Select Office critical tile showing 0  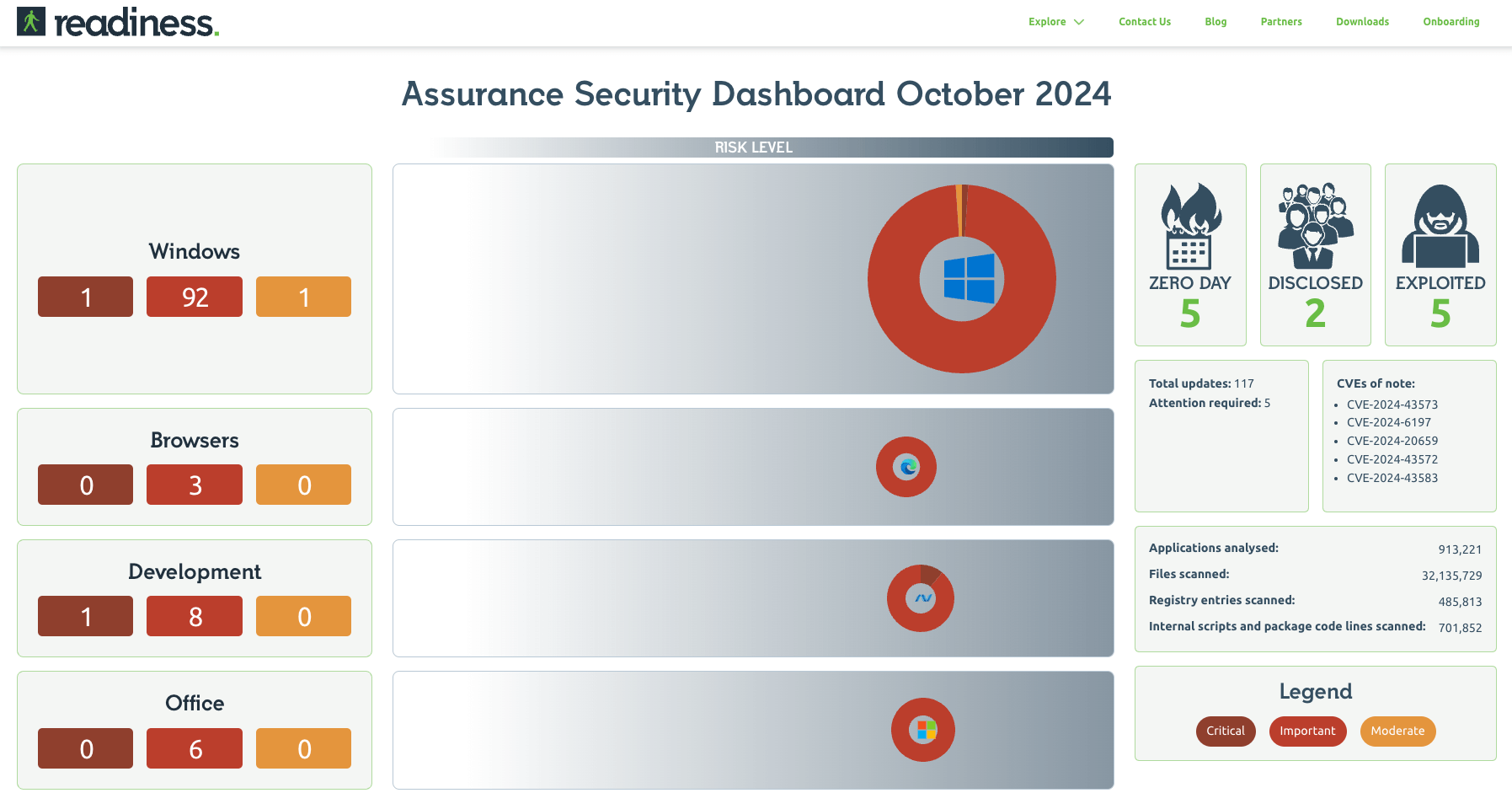[x=85, y=748]
